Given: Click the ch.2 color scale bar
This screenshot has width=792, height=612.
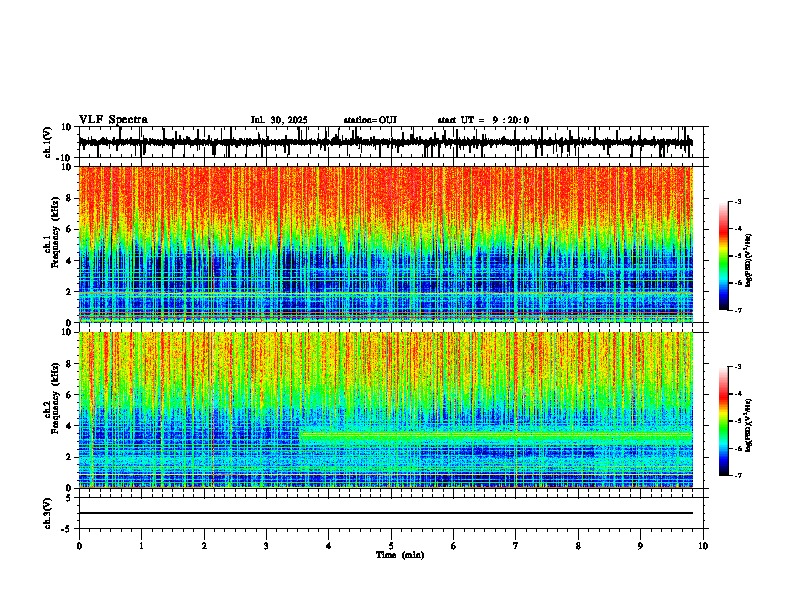Looking at the screenshot, I should click(x=723, y=421).
